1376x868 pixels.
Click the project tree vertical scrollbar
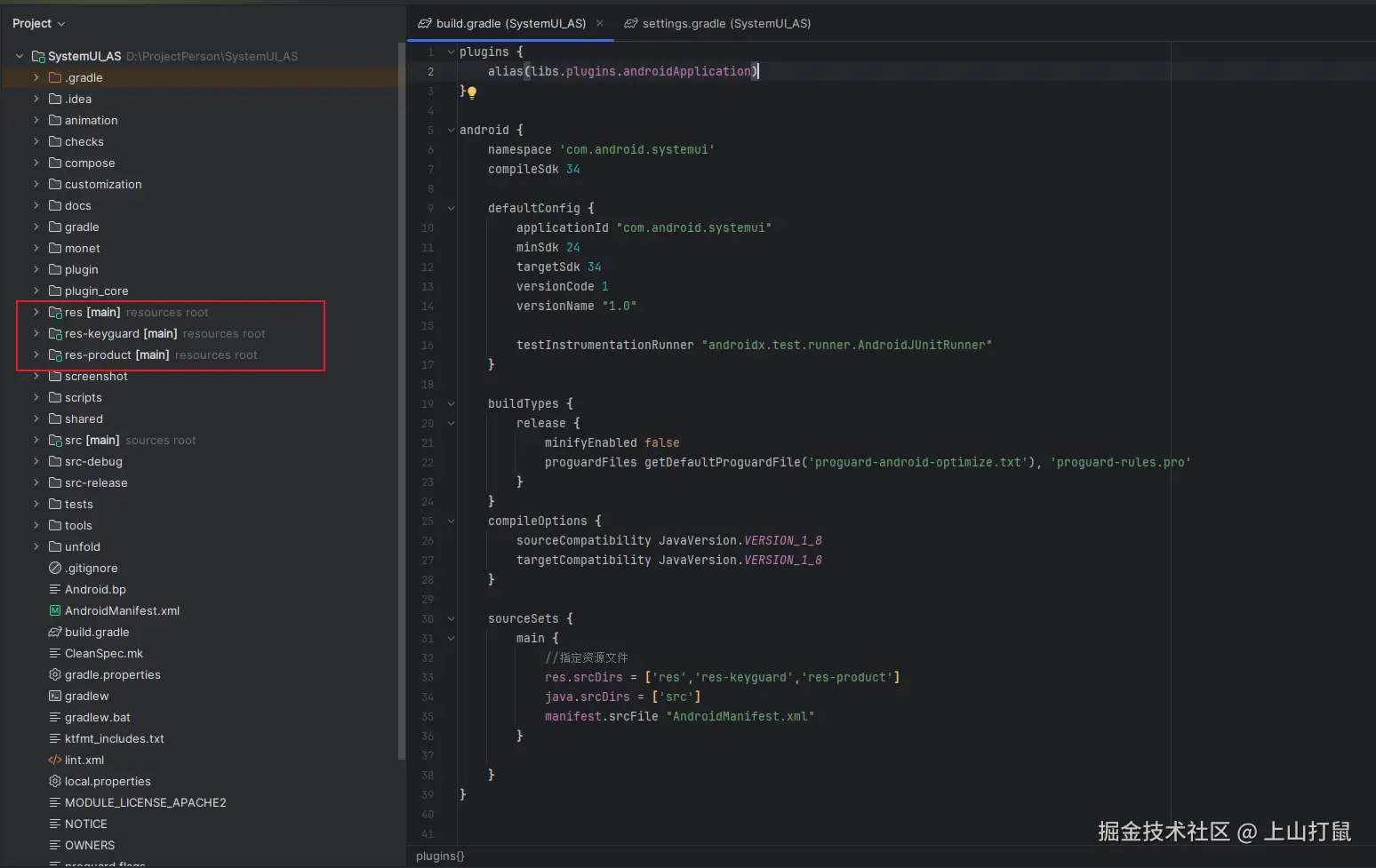402,400
